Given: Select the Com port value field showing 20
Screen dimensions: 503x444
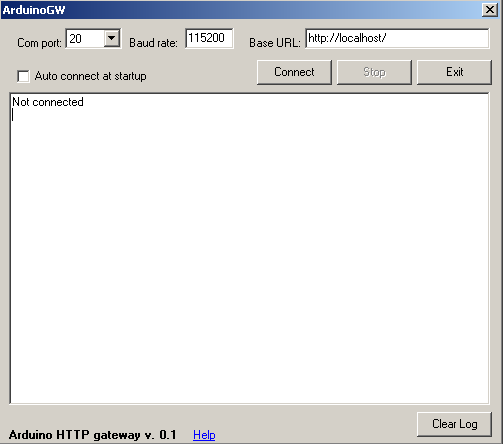Looking at the screenshot, I should coord(86,39).
